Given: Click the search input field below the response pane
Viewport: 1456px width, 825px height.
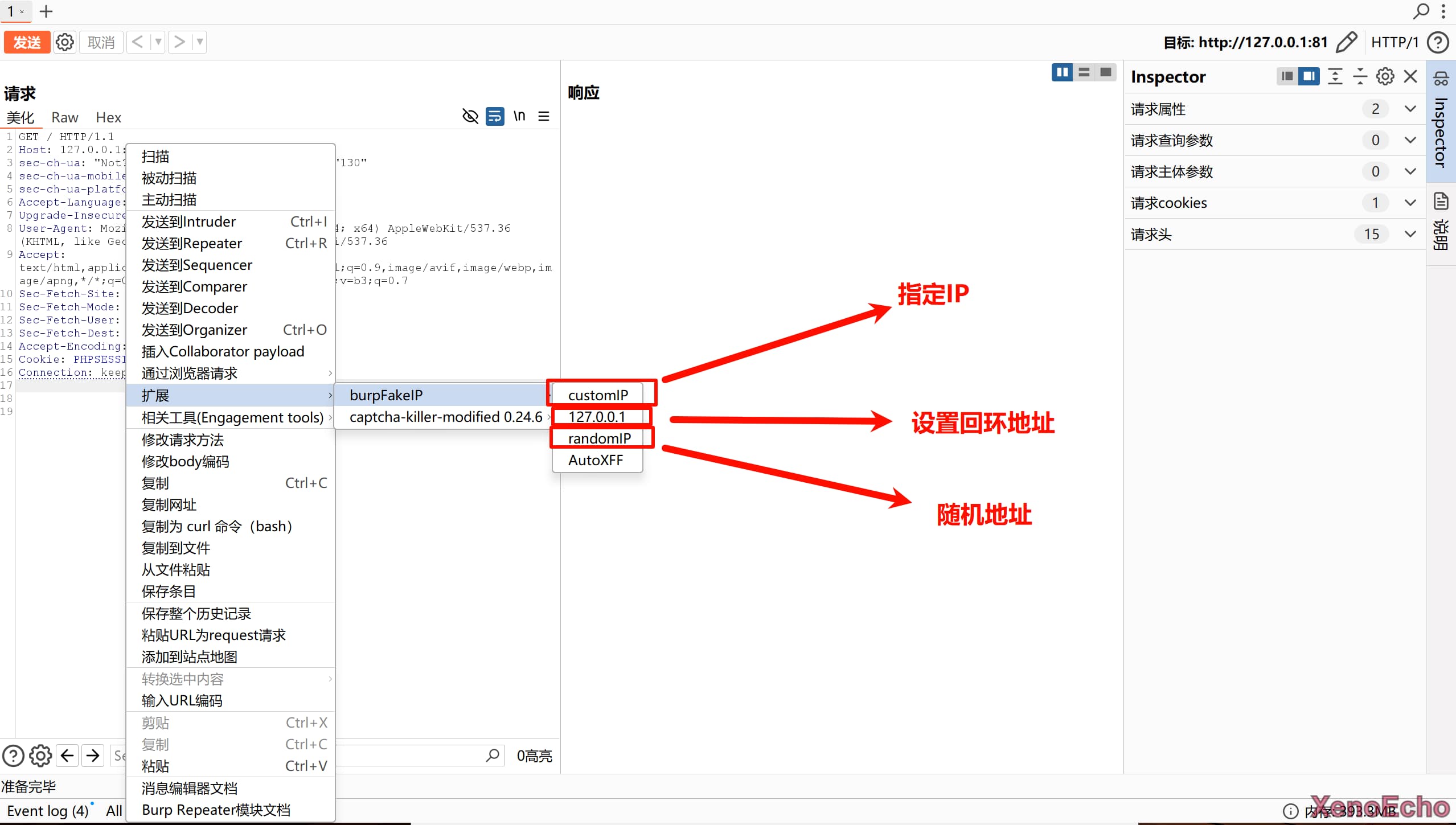Looking at the screenshot, I should point(410,756).
